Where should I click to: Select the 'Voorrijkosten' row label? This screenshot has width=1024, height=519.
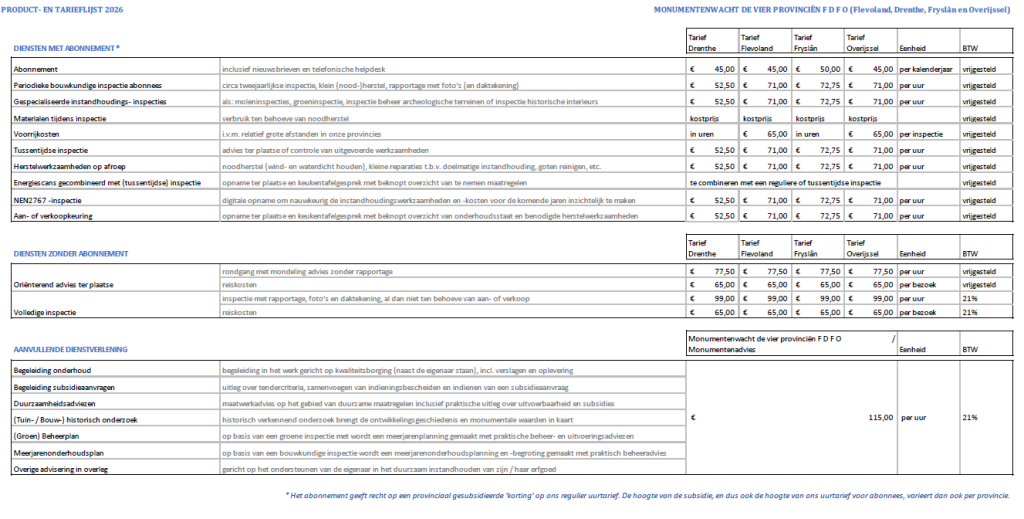(x=37, y=134)
